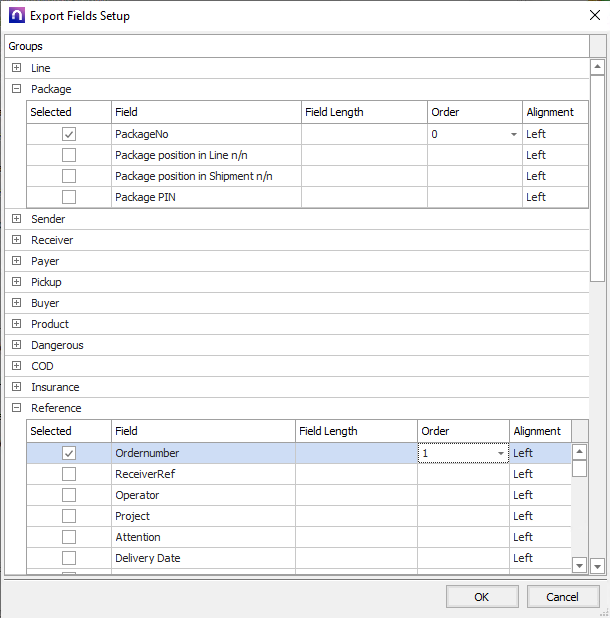Check the ReceiverRef field checkbox
The width and height of the screenshot is (610, 618).
(69, 474)
